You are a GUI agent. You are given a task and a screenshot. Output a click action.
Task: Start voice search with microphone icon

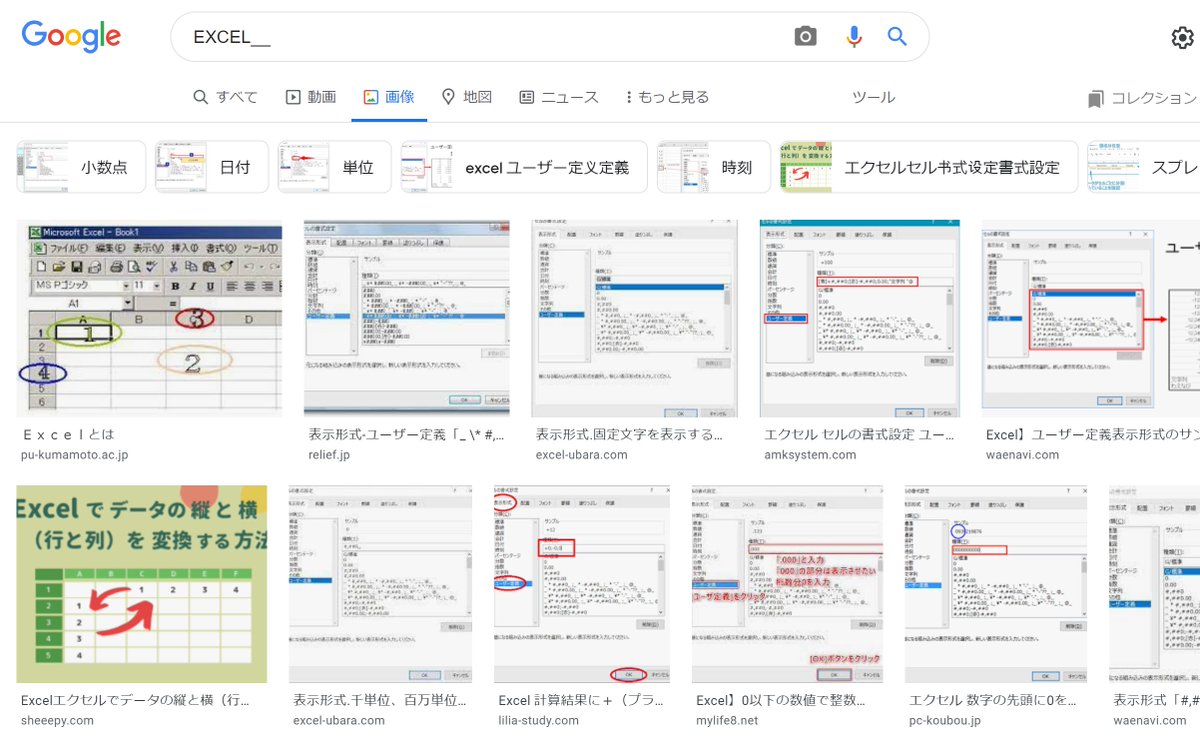(x=853, y=37)
